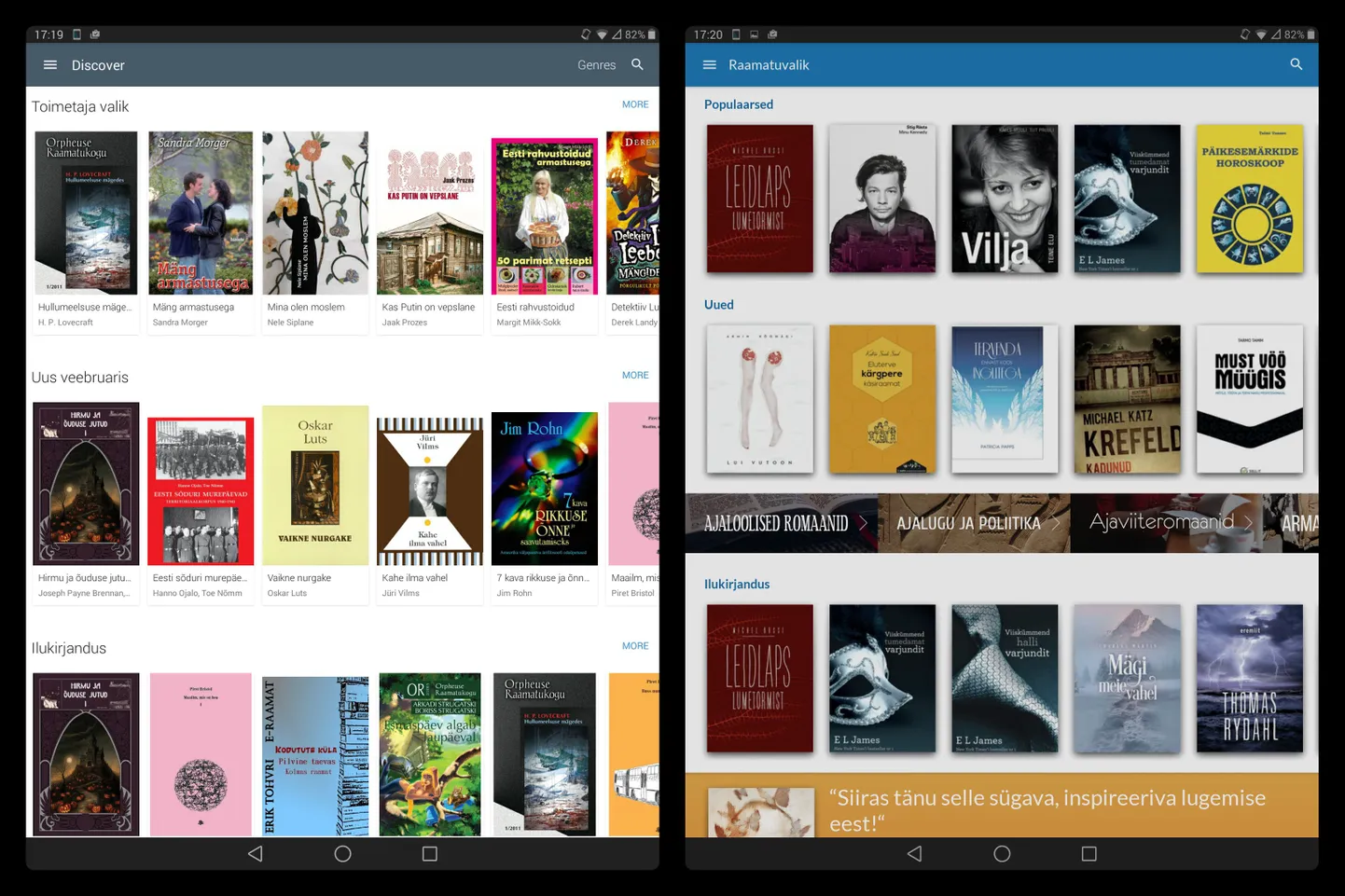This screenshot has width=1345, height=896.
Task: Open MORE for Uus veebruaris
Action: coord(635,375)
